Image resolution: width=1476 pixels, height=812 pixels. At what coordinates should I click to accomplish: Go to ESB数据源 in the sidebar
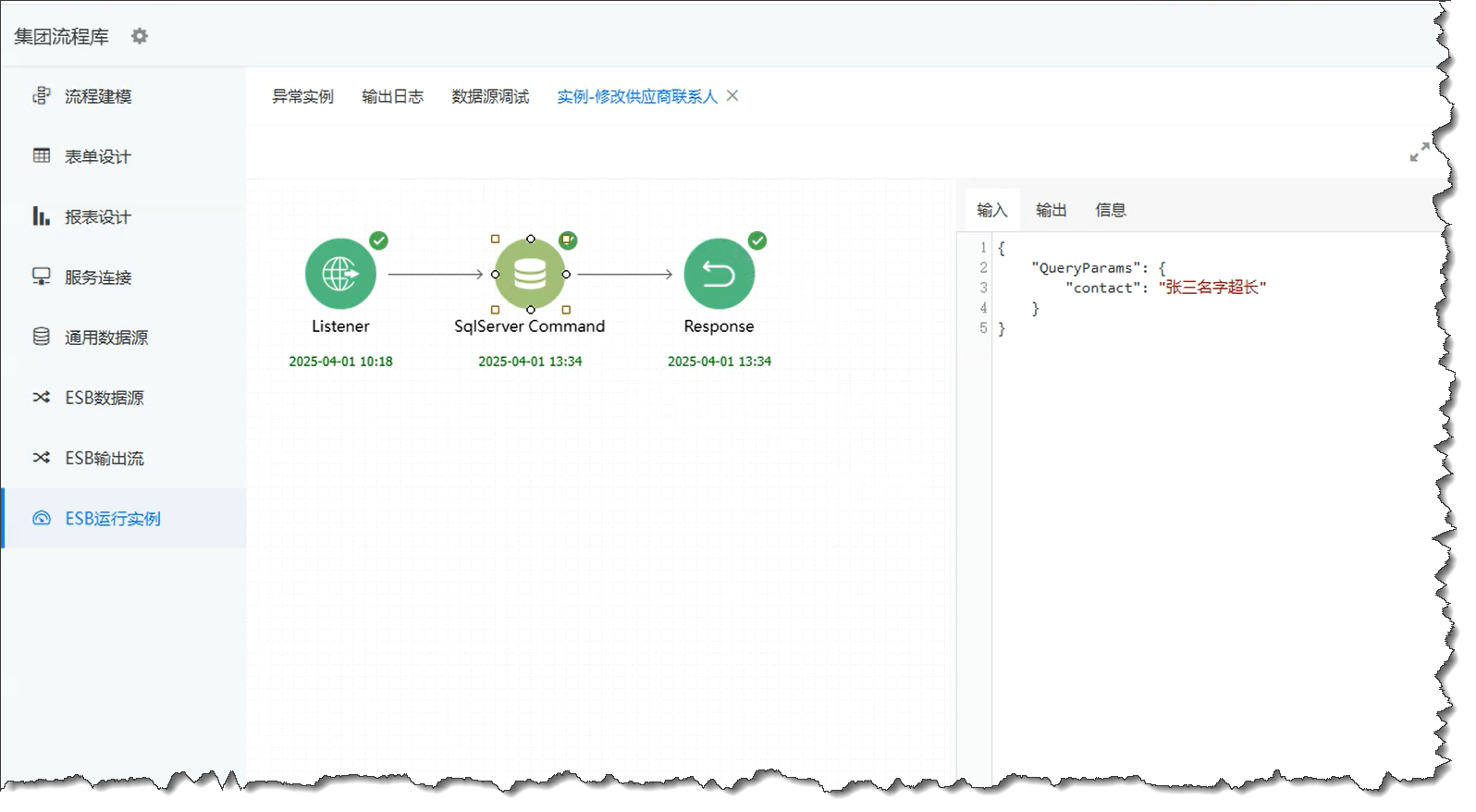(x=104, y=398)
